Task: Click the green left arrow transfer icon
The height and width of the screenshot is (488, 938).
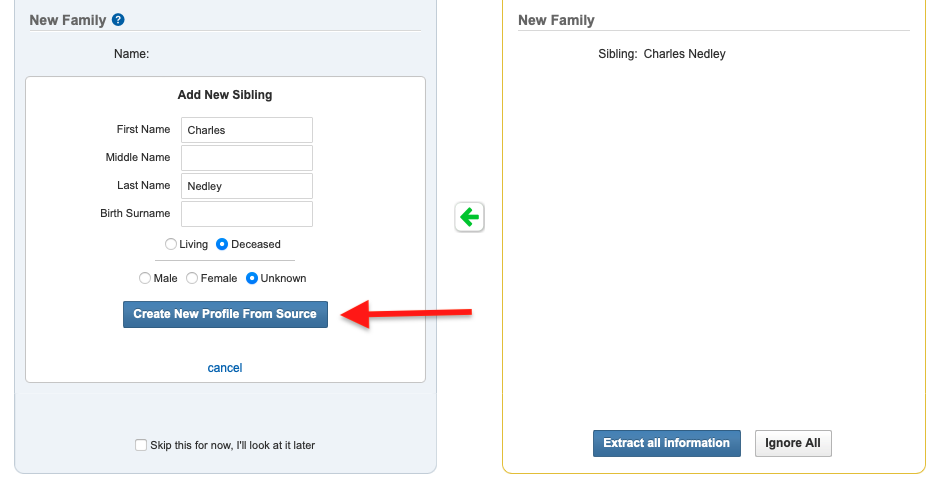Action: (470, 216)
